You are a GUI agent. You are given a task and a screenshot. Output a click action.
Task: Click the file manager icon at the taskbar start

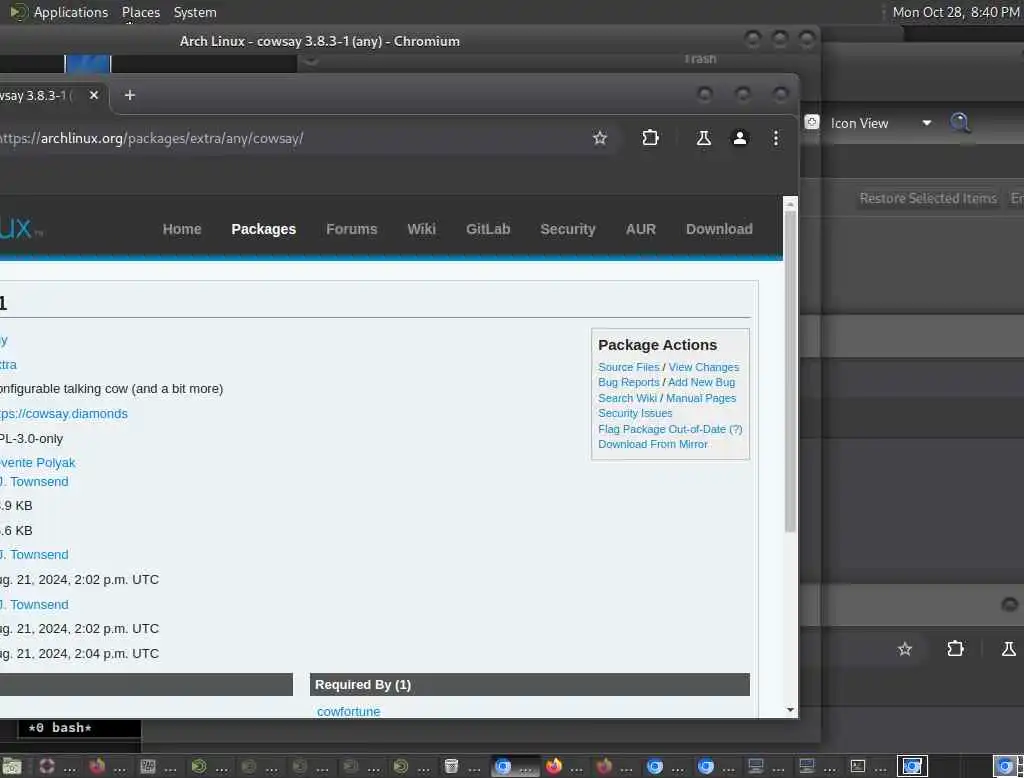pyautogui.click(x=12, y=766)
